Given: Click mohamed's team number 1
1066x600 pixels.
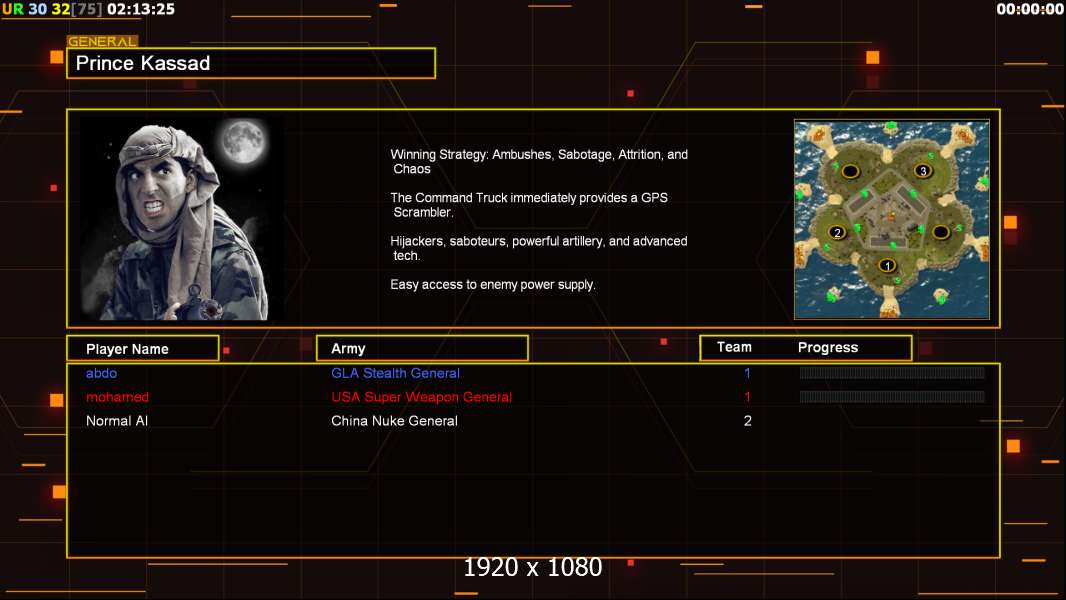Looking at the screenshot, I should (x=747, y=397).
